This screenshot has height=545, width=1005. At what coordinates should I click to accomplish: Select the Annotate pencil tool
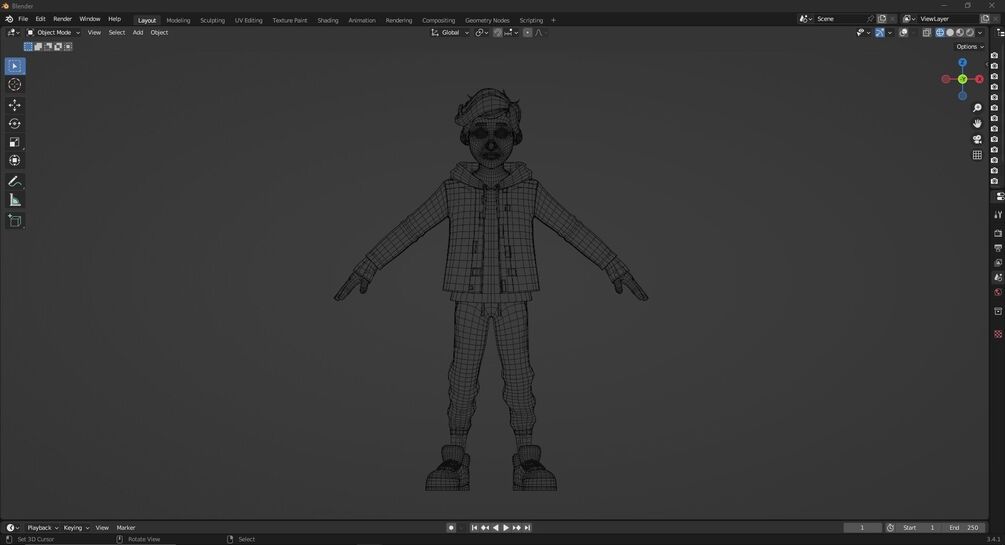15,181
